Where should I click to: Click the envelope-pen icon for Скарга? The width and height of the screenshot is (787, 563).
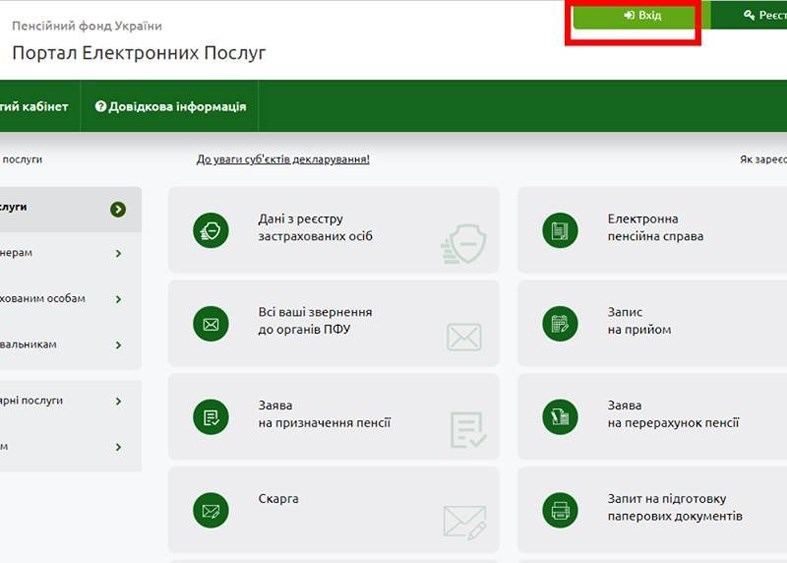211,510
